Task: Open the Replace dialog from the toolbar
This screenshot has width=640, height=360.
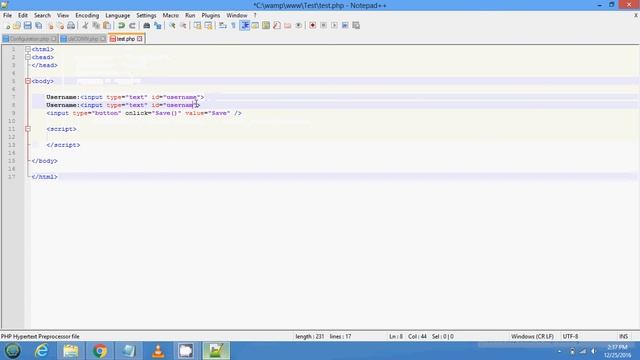Action: coord(158,26)
